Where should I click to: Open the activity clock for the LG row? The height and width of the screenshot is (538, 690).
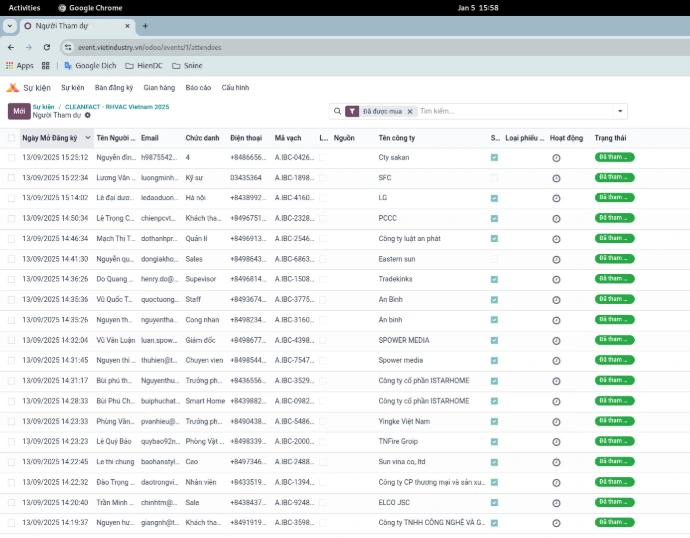[x=556, y=198]
